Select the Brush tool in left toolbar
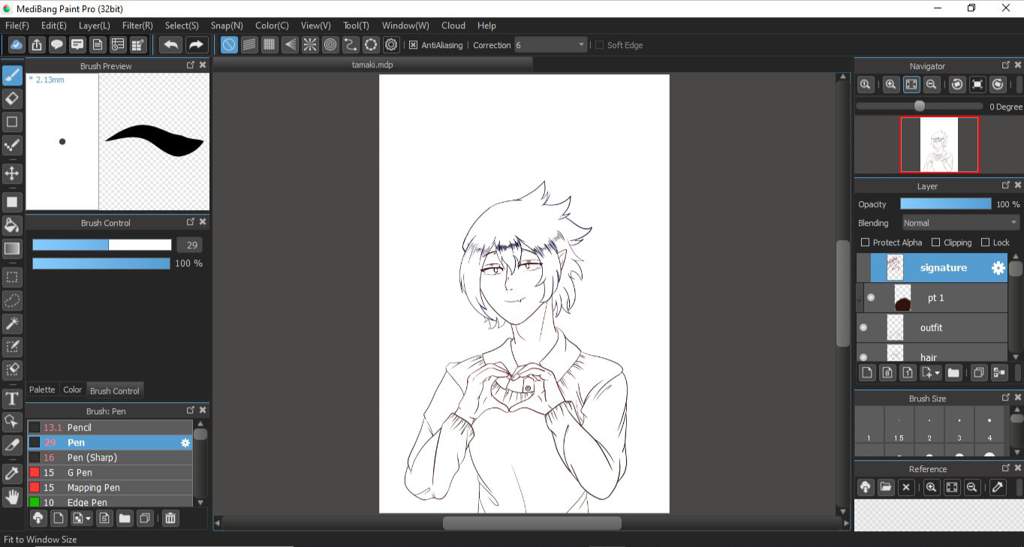This screenshot has height=547, width=1024. coord(12,75)
